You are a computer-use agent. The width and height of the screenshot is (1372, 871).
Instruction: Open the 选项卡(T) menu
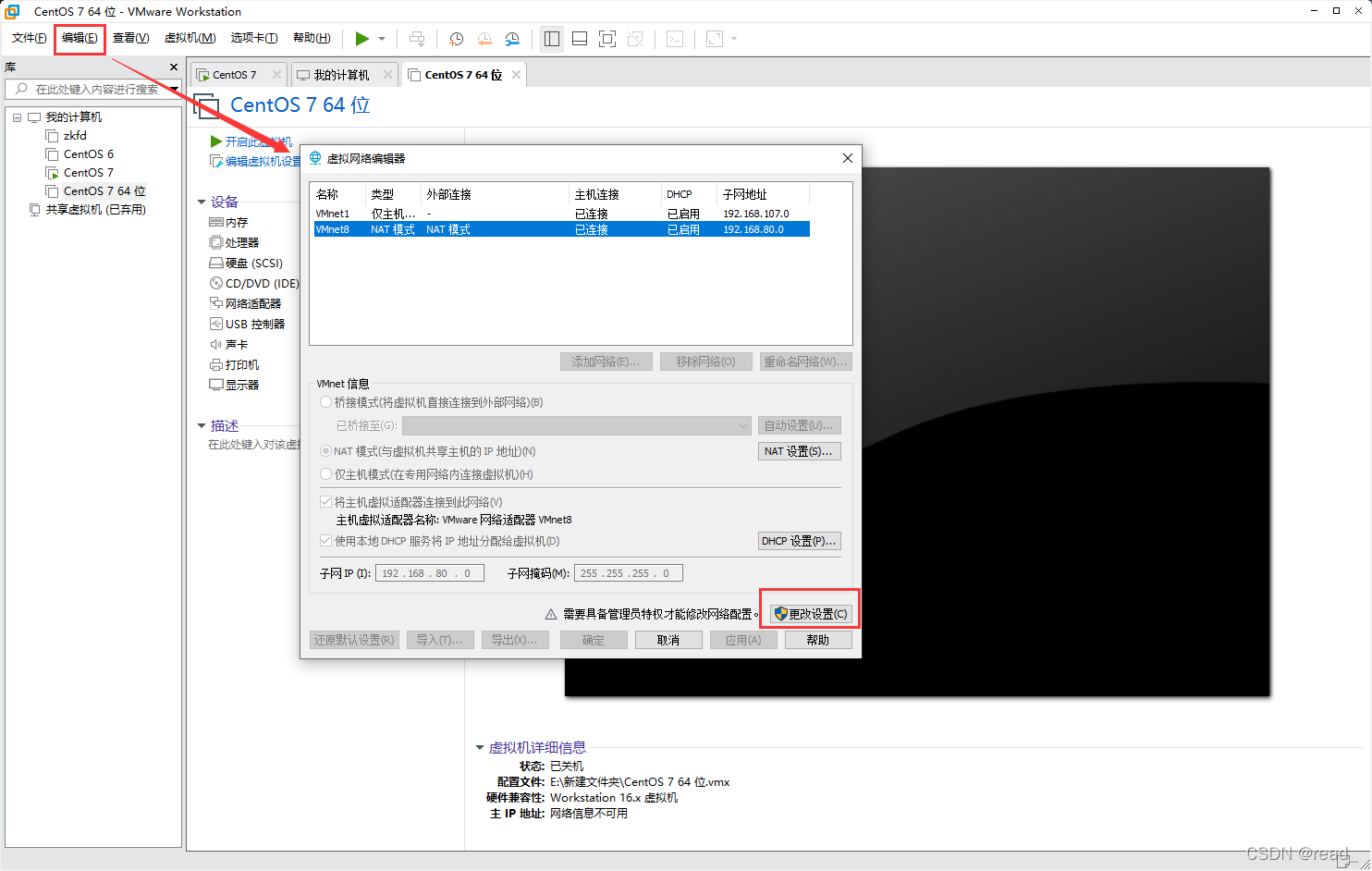(254, 38)
